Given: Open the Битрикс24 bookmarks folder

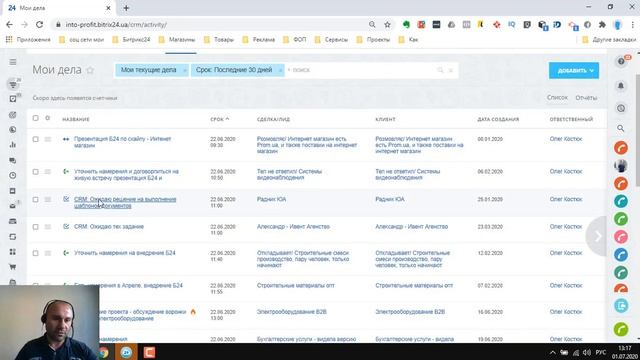Looking at the screenshot, I should (x=131, y=40).
